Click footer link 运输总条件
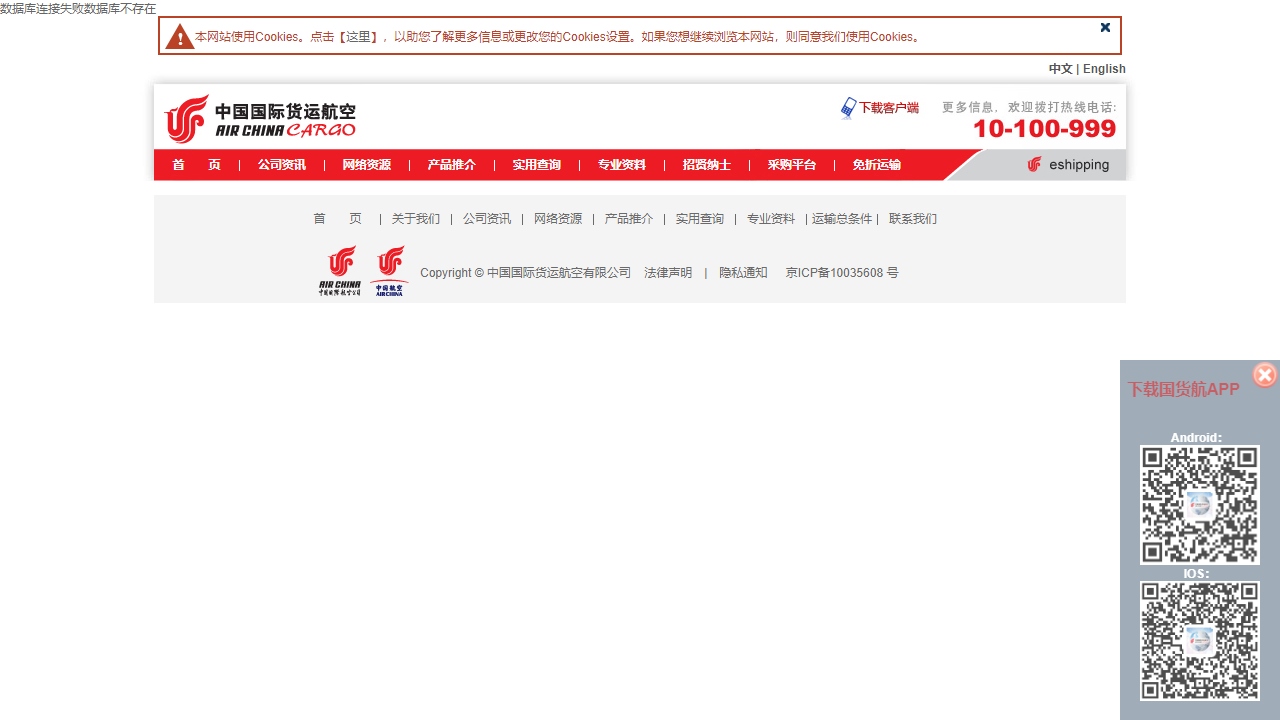This screenshot has width=1280, height=720. 842,219
